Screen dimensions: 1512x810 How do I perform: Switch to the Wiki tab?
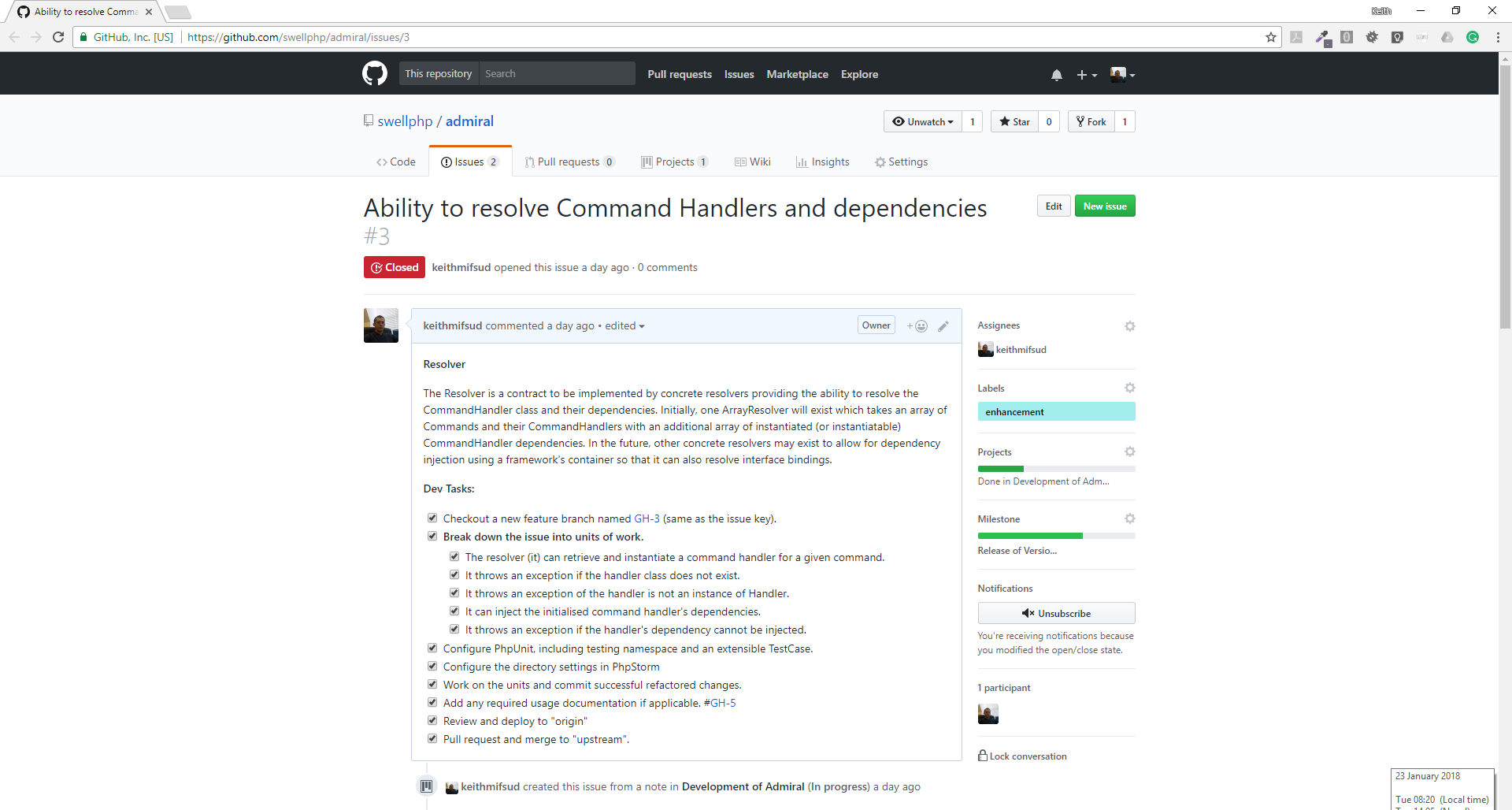pyautogui.click(x=752, y=162)
